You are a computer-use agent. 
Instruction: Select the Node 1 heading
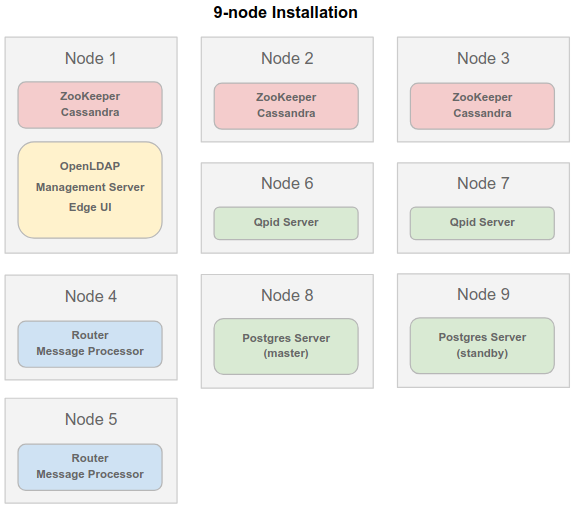point(91,58)
